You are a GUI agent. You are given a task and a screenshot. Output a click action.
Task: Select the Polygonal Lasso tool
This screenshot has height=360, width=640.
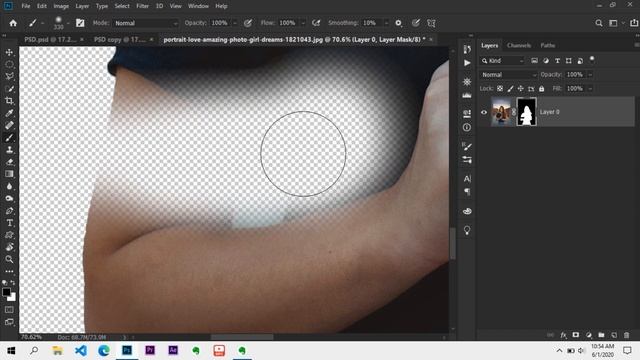(x=9, y=76)
